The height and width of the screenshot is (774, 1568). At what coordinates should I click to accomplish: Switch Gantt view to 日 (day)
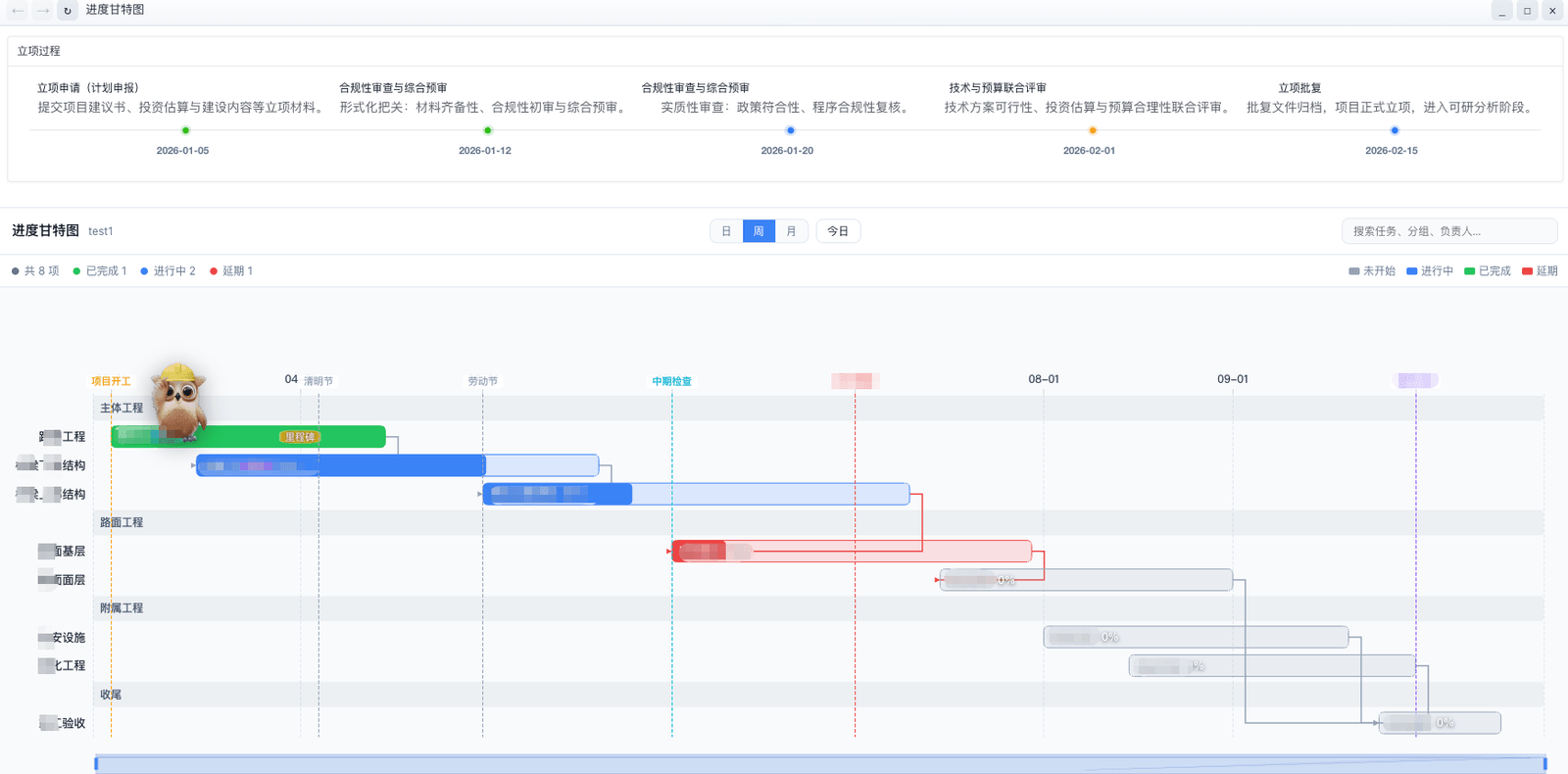pyautogui.click(x=726, y=231)
